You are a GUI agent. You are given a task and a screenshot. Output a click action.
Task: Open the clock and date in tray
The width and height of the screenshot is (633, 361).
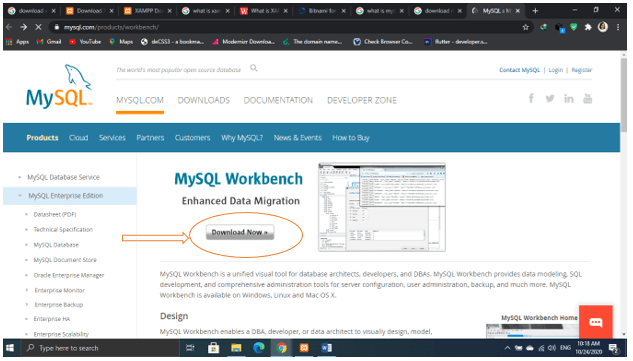tap(590, 349)
